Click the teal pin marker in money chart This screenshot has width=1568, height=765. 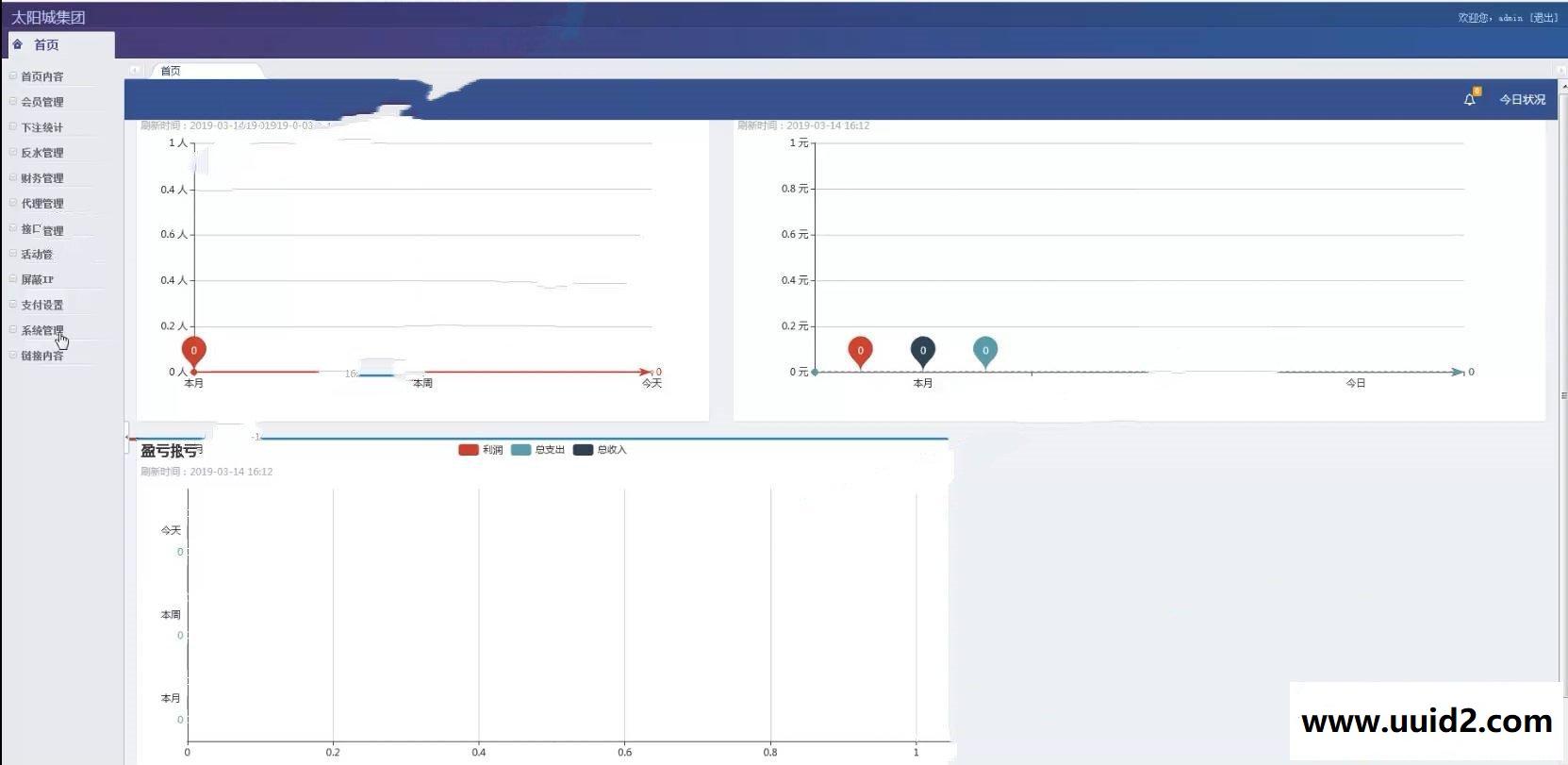coord(985,350)
